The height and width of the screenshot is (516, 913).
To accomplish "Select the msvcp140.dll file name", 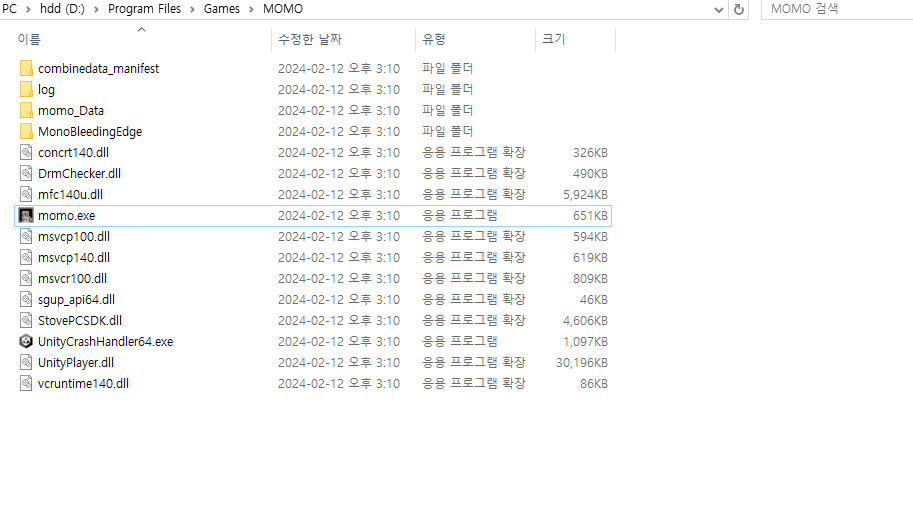I will [74, 257].
